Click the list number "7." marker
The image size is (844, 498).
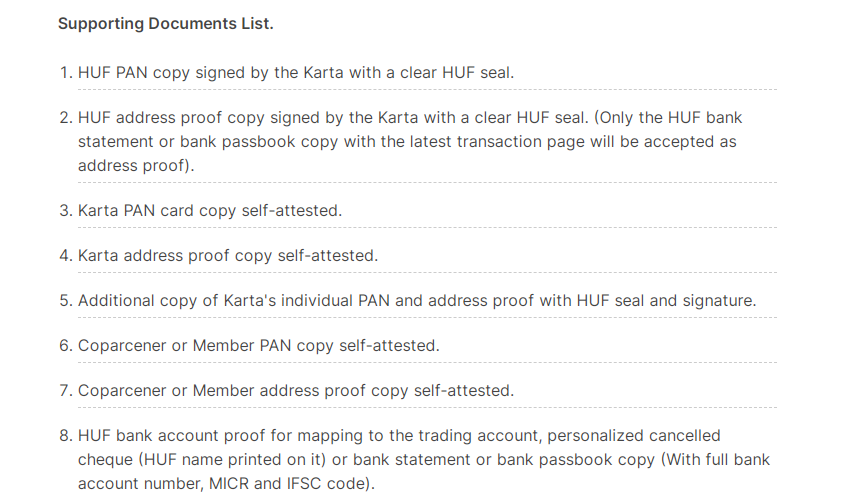click(65, 390)
